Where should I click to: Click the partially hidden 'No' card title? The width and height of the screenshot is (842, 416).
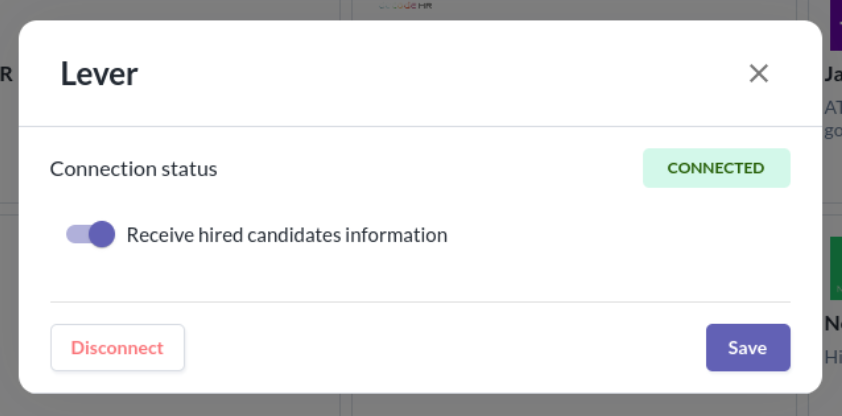pyautogui.click(x=833, y=324)
